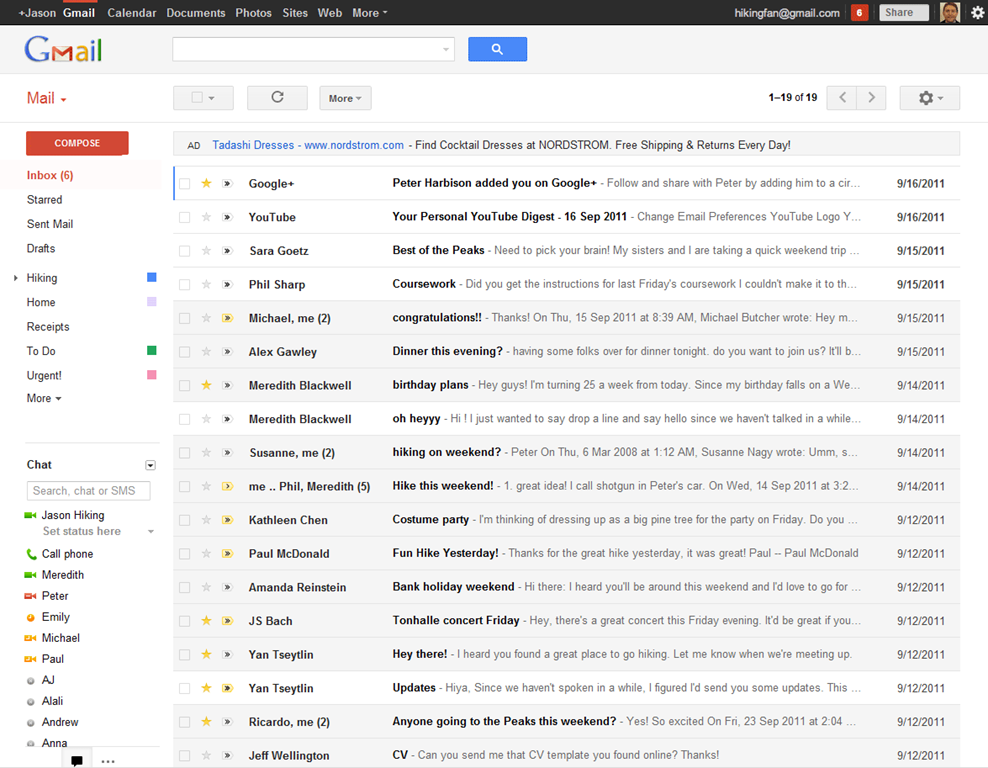The height and width of the screenshot is (768, 988).
Task: Check the box for the JS Bach email
Action: point(184,621)
